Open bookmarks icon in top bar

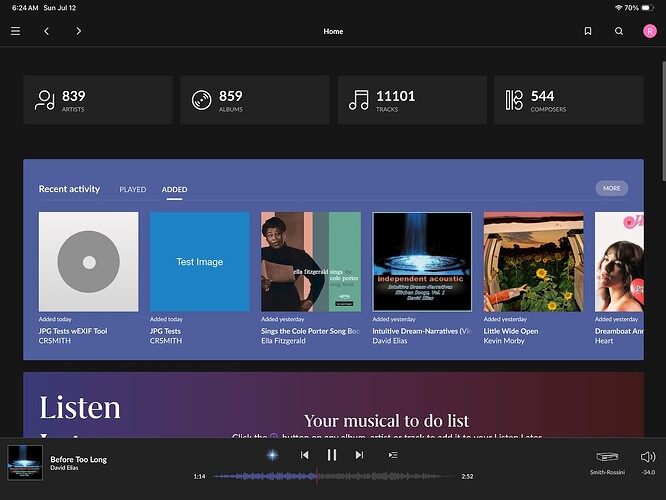(588, 31)
